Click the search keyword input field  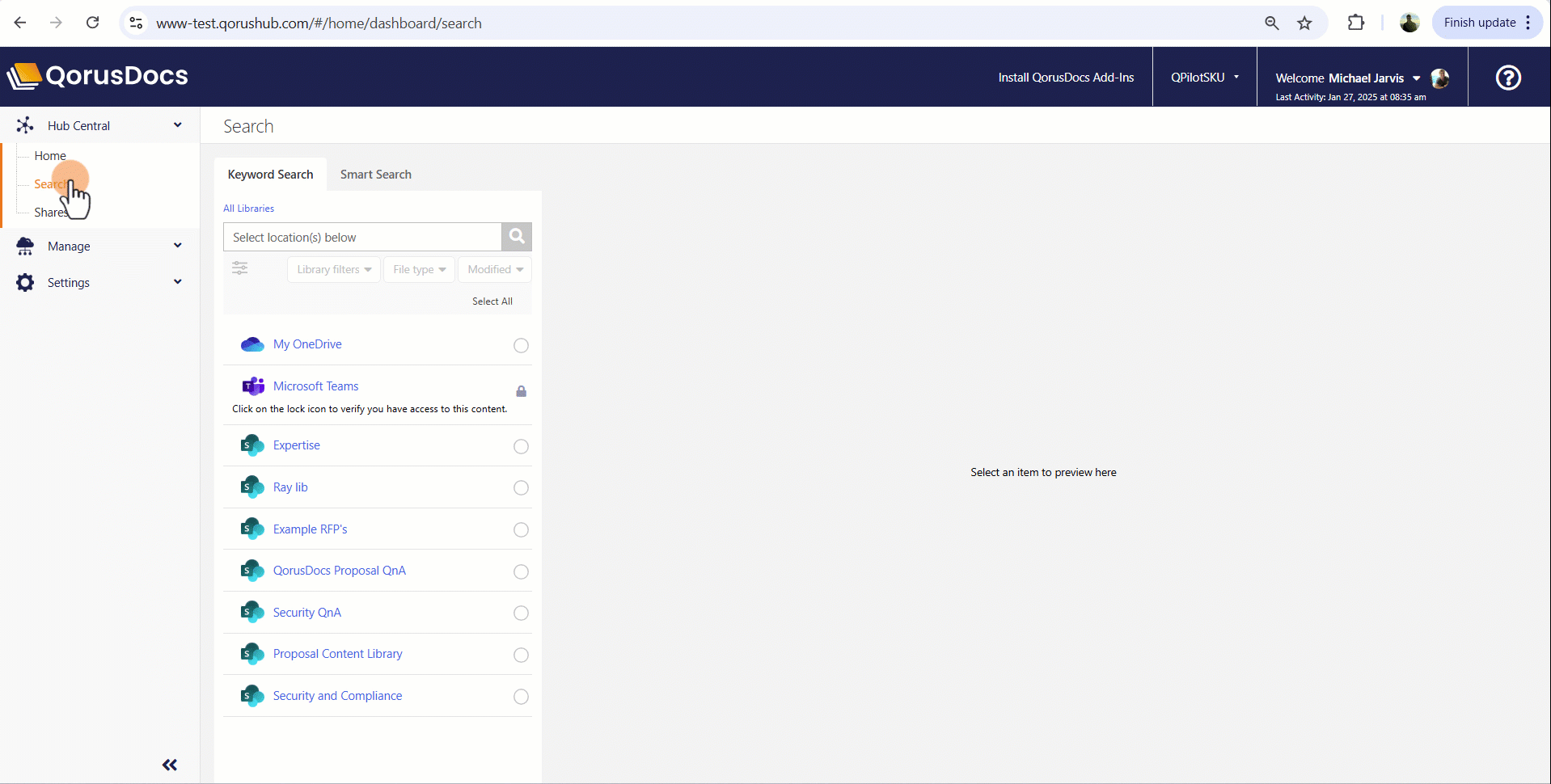(362, 238)
